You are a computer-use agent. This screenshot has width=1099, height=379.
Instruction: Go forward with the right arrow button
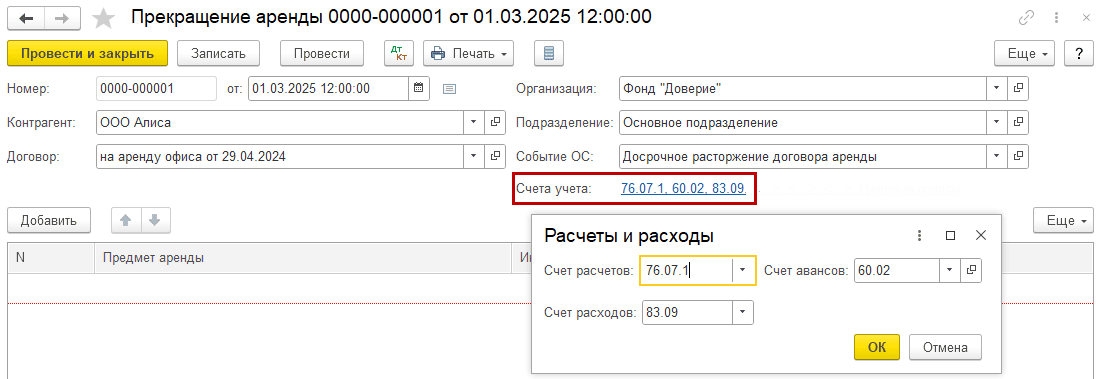tap(62, 18)
